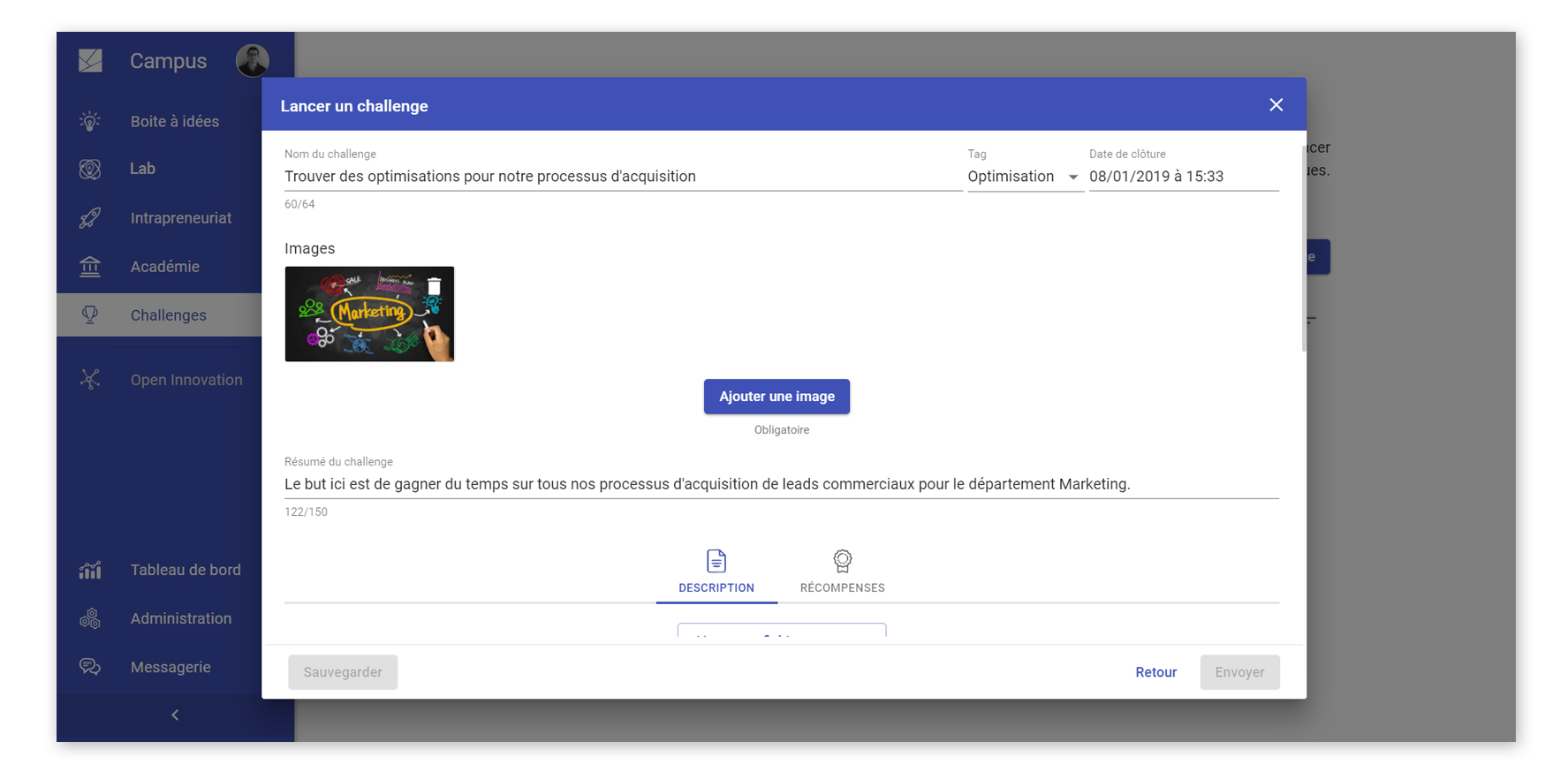Click the Retour link button

coord(1155,672)
